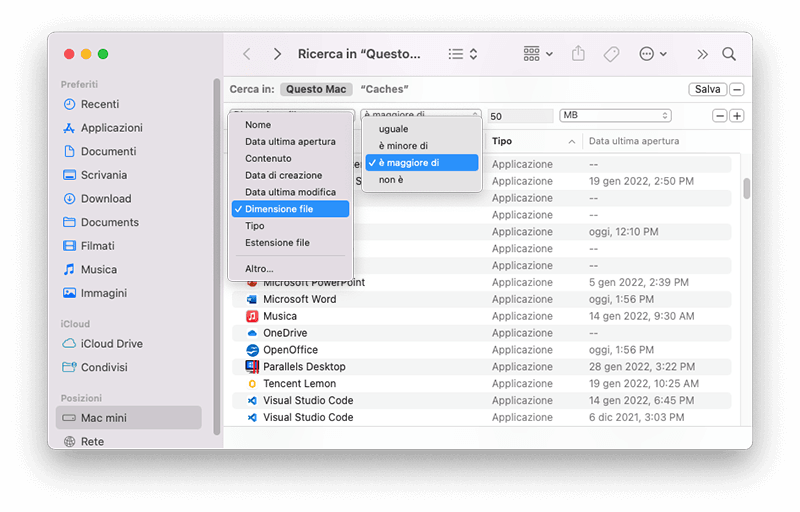Select the Microsoft Word row
The height and width of the screenshot is (512, 800).
481,299
